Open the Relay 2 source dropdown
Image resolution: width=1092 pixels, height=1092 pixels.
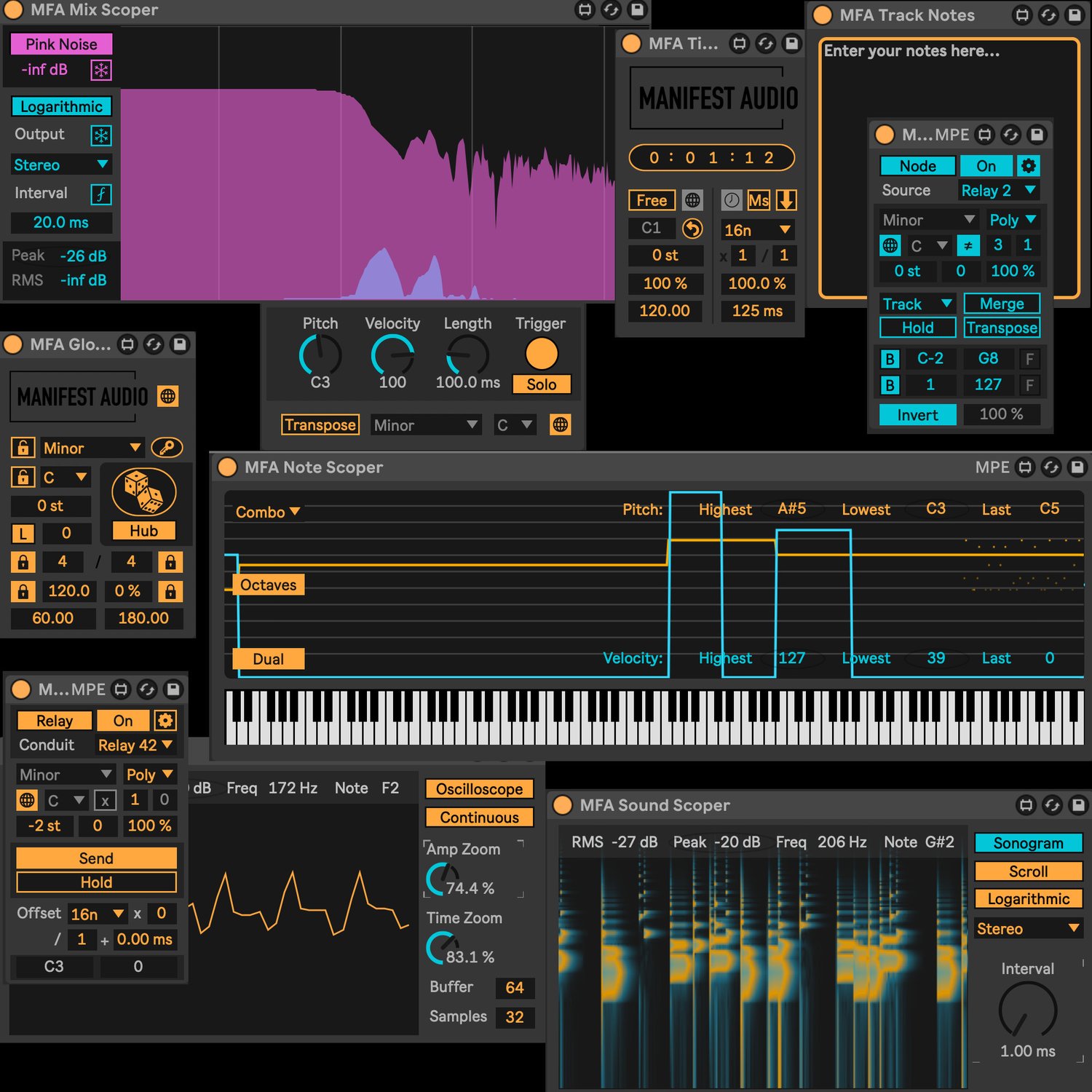(998, 191)
